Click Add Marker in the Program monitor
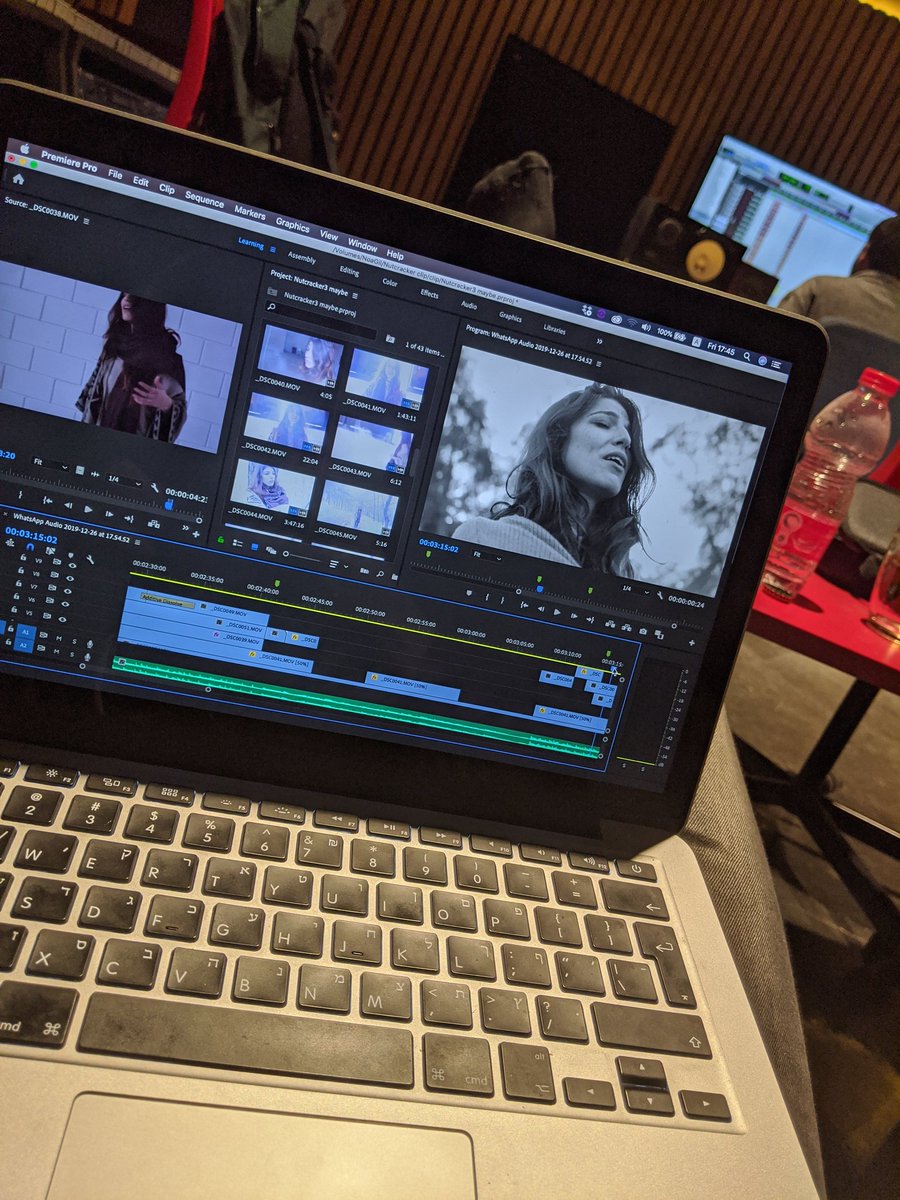Viewport: 900px width, 1200px height. point(469,593)
